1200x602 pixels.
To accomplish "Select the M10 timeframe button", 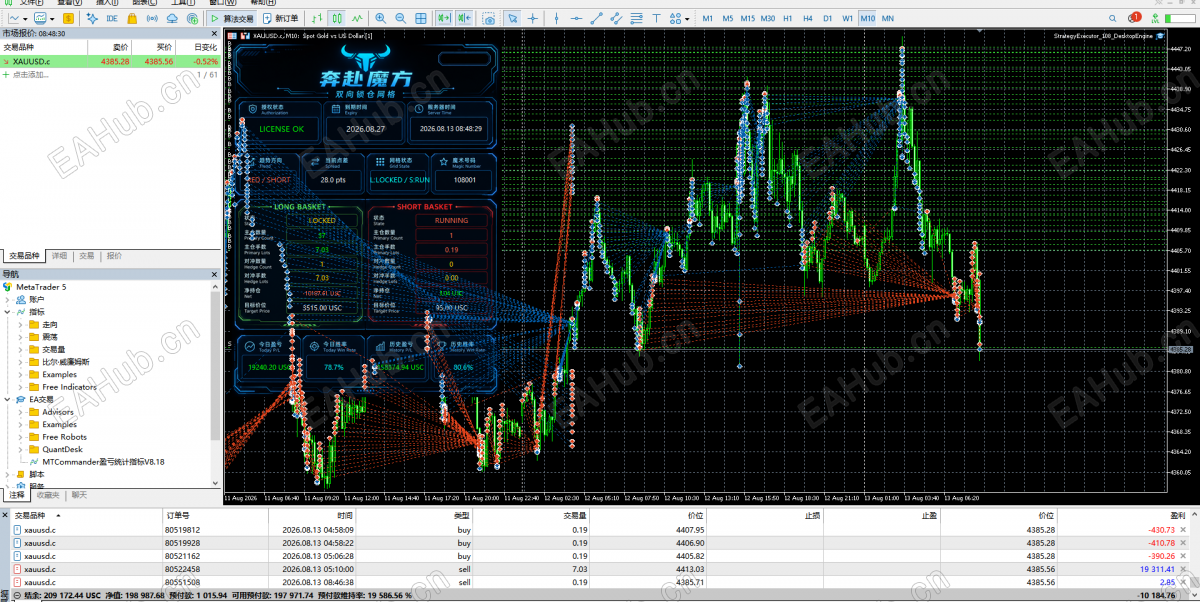I will point(867,18).
